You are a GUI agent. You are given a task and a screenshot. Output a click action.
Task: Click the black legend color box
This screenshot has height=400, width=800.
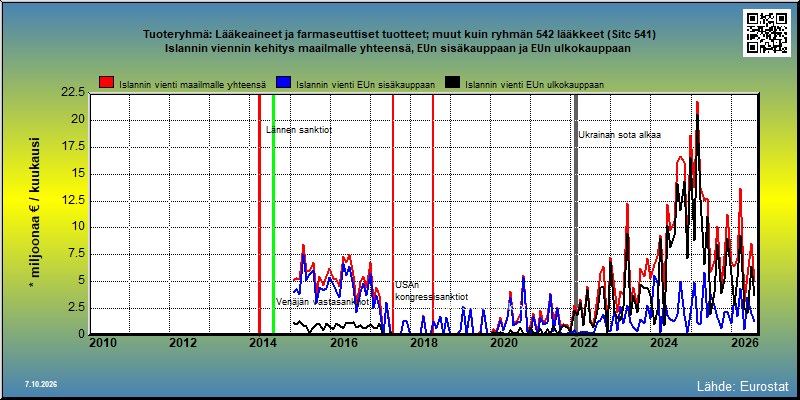(453, 83)
